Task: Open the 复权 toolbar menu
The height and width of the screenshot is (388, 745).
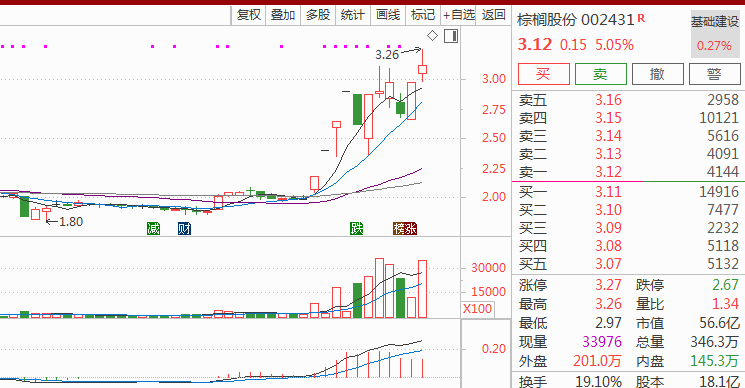Action: [x=249, y=15]
